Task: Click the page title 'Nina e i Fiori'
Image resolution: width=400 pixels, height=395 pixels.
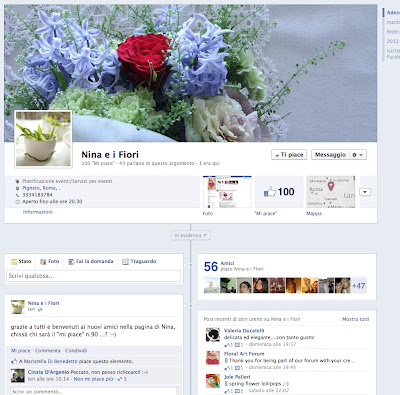Action: click(x=110, y=155)
